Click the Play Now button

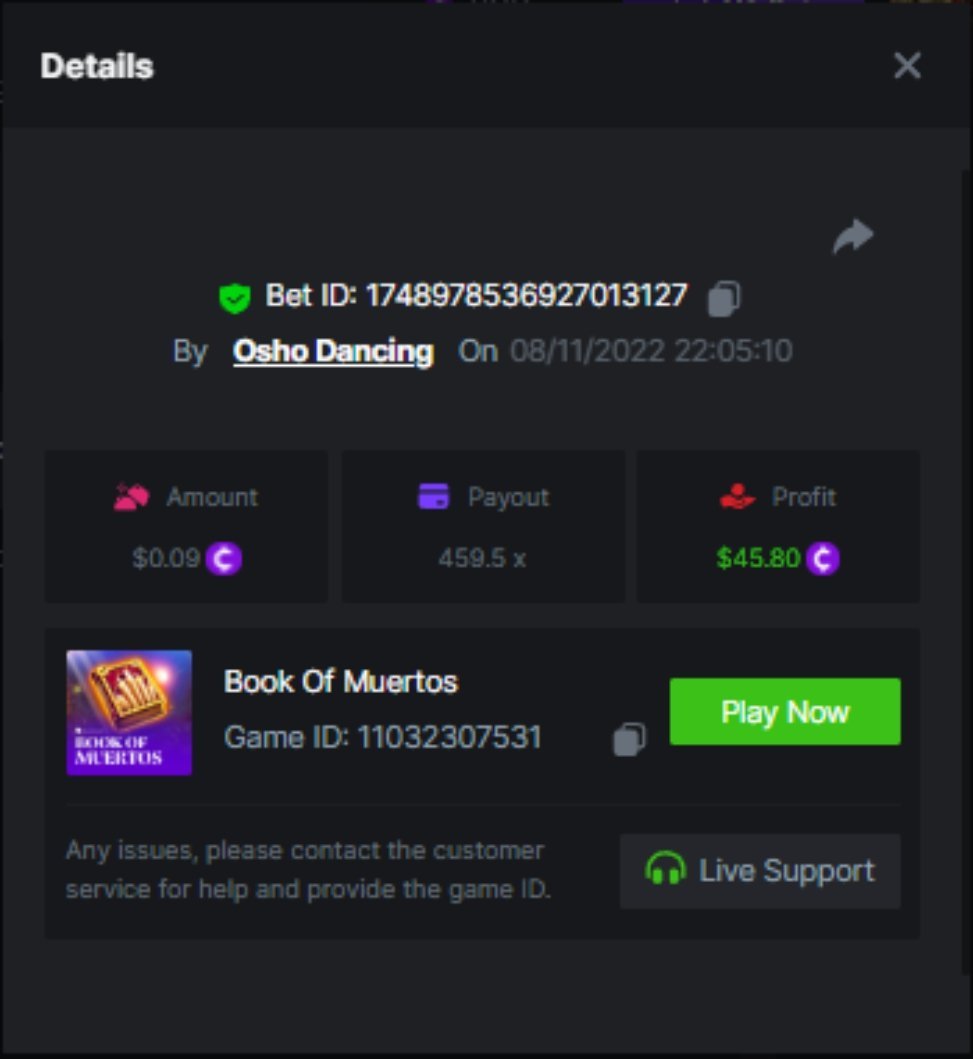[x=785, y=712]
